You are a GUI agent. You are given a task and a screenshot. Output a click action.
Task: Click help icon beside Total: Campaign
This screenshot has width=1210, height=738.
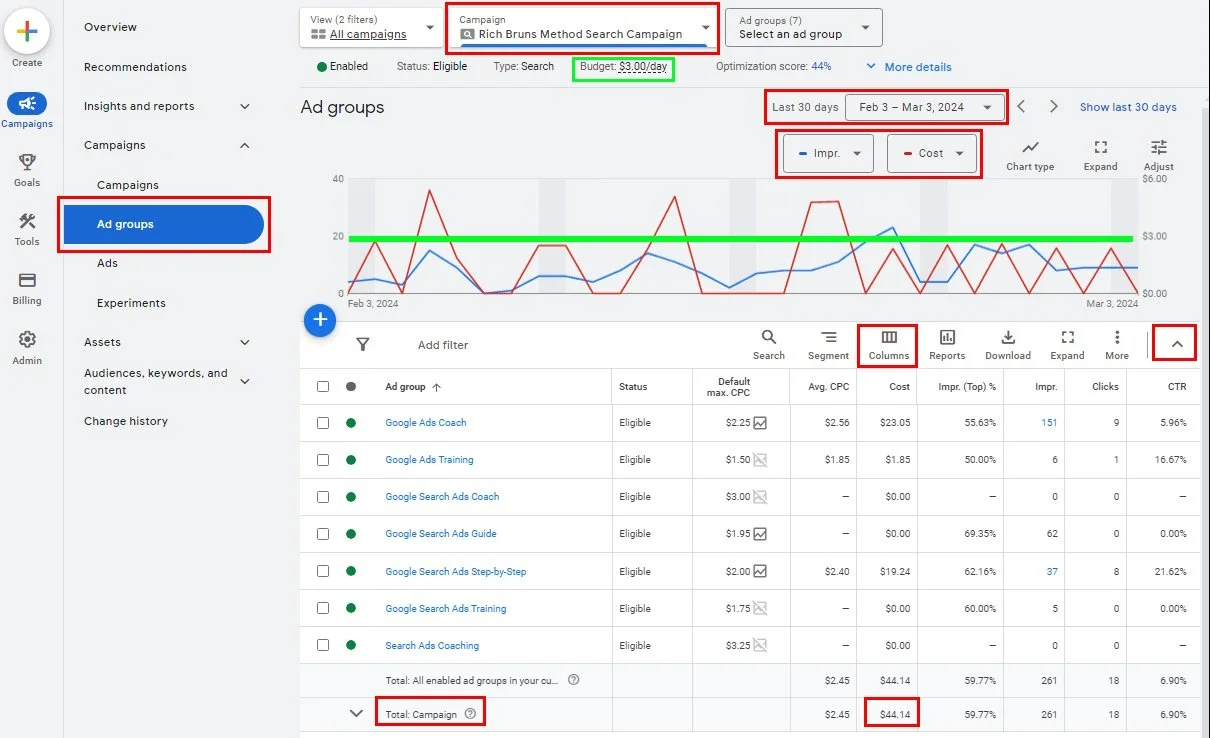point(471,714)
